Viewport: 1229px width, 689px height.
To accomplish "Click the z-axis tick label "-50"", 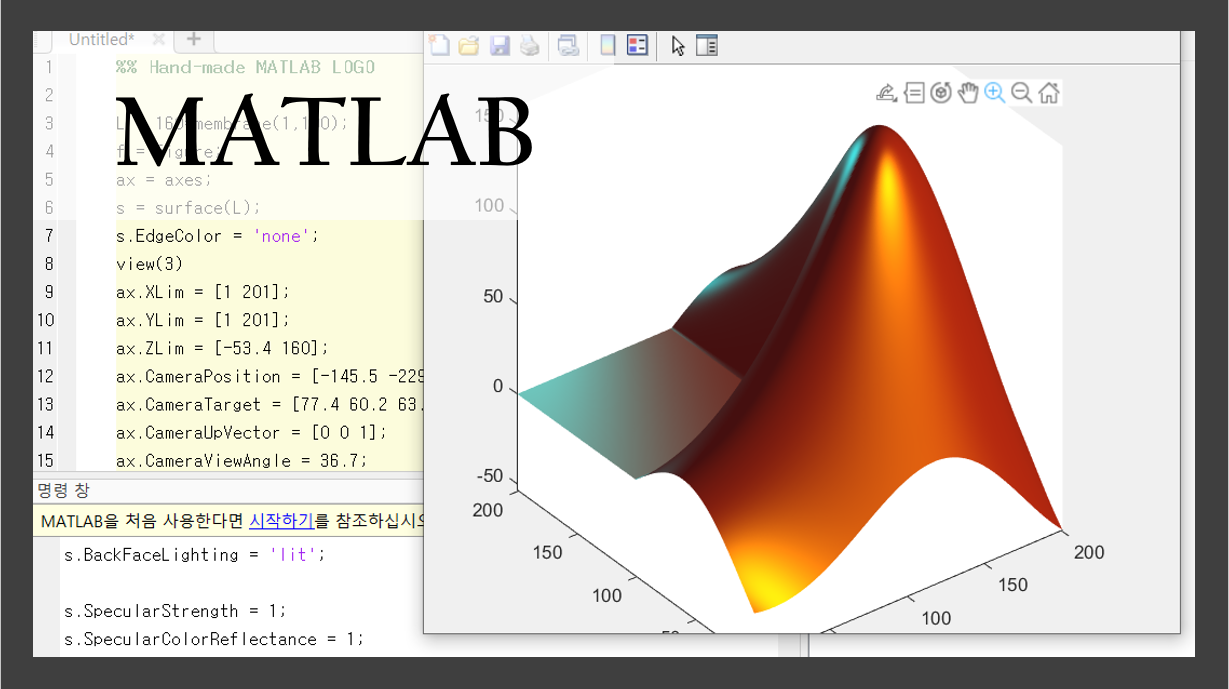I will [x=490, y=476].
